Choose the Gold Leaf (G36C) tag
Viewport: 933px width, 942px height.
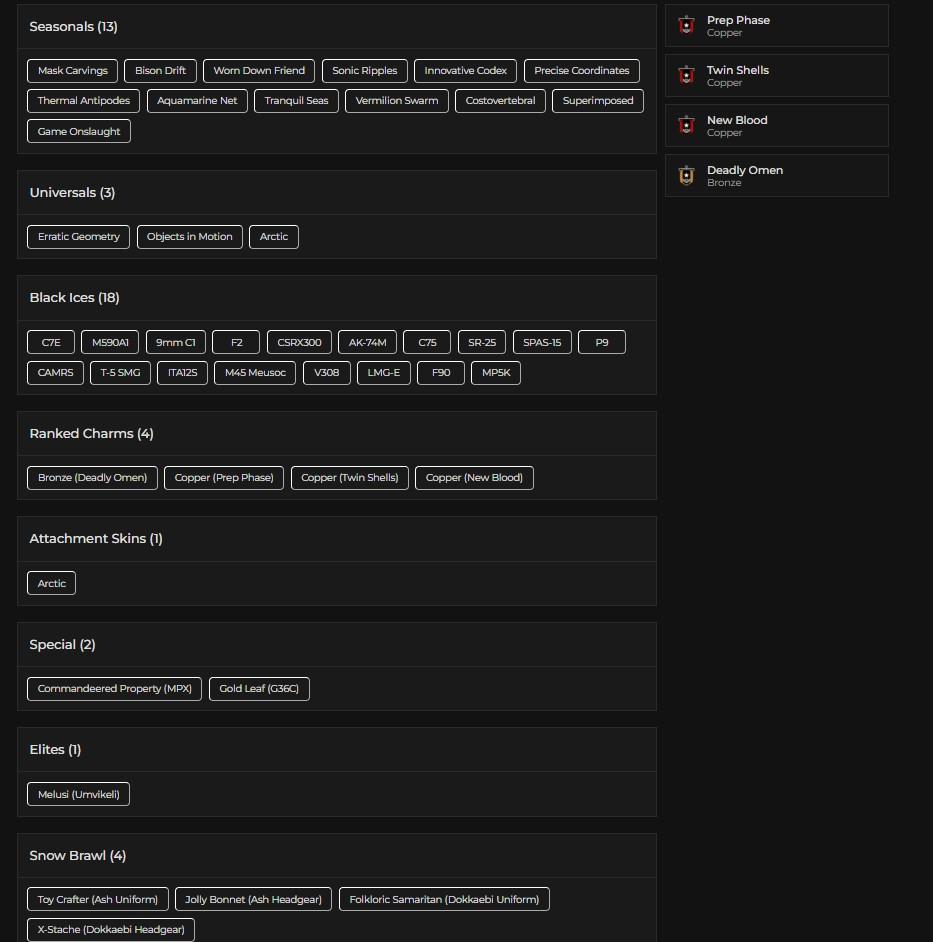pyautogui.click(x=259, y=689)
